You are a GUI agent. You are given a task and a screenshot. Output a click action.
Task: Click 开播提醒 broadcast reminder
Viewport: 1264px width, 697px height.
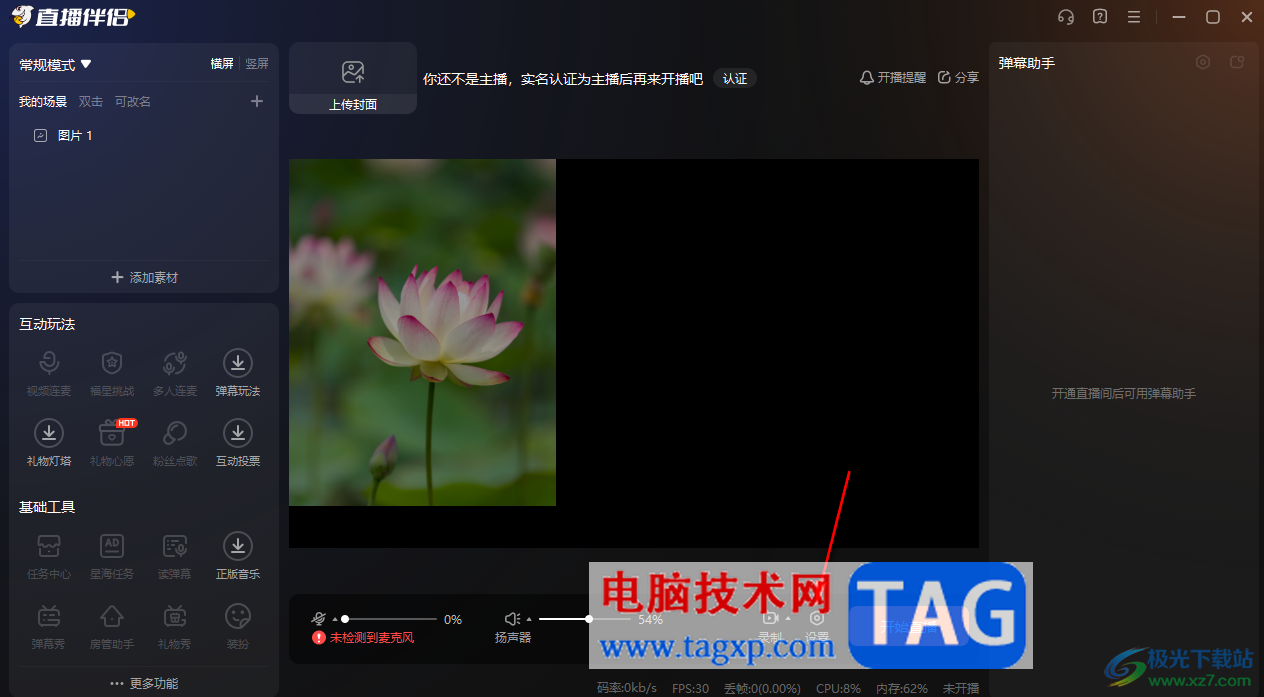point(893,77)
